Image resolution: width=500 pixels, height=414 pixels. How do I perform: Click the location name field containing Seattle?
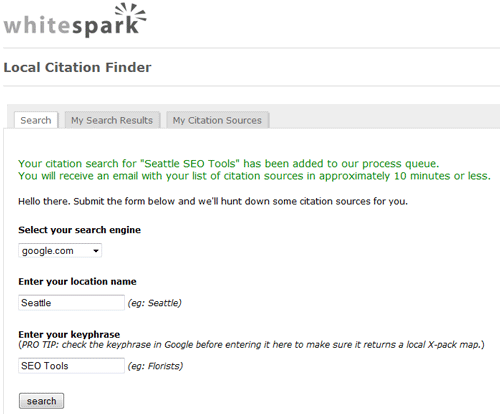(71, 303)
